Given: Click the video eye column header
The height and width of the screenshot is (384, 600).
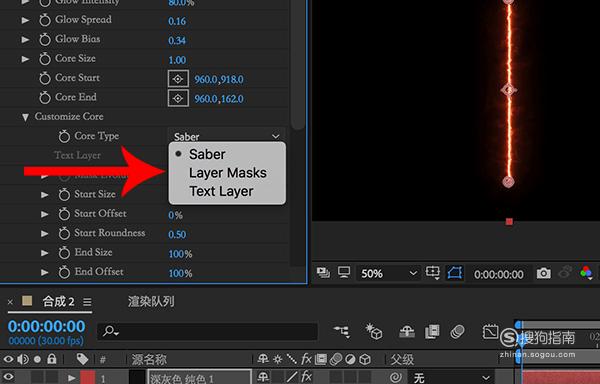Looking at the screenshot, I should (8, 359).
